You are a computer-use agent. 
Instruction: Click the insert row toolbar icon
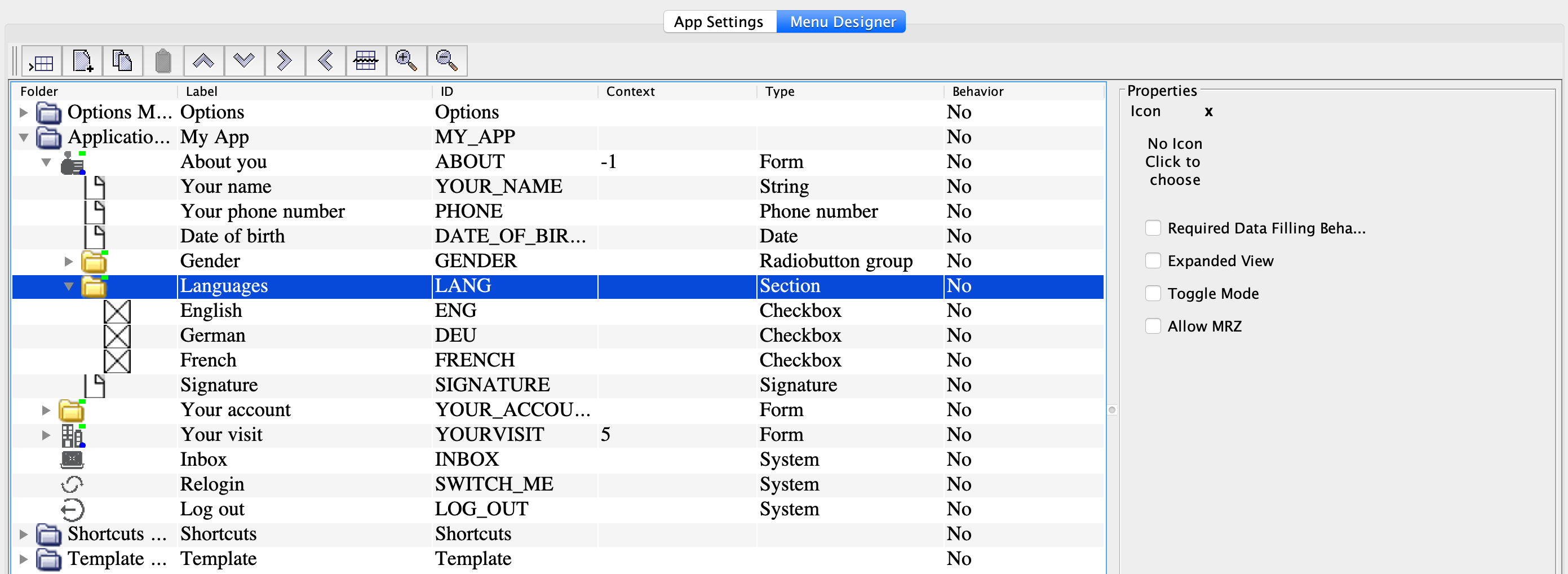[x=41, y=61]
